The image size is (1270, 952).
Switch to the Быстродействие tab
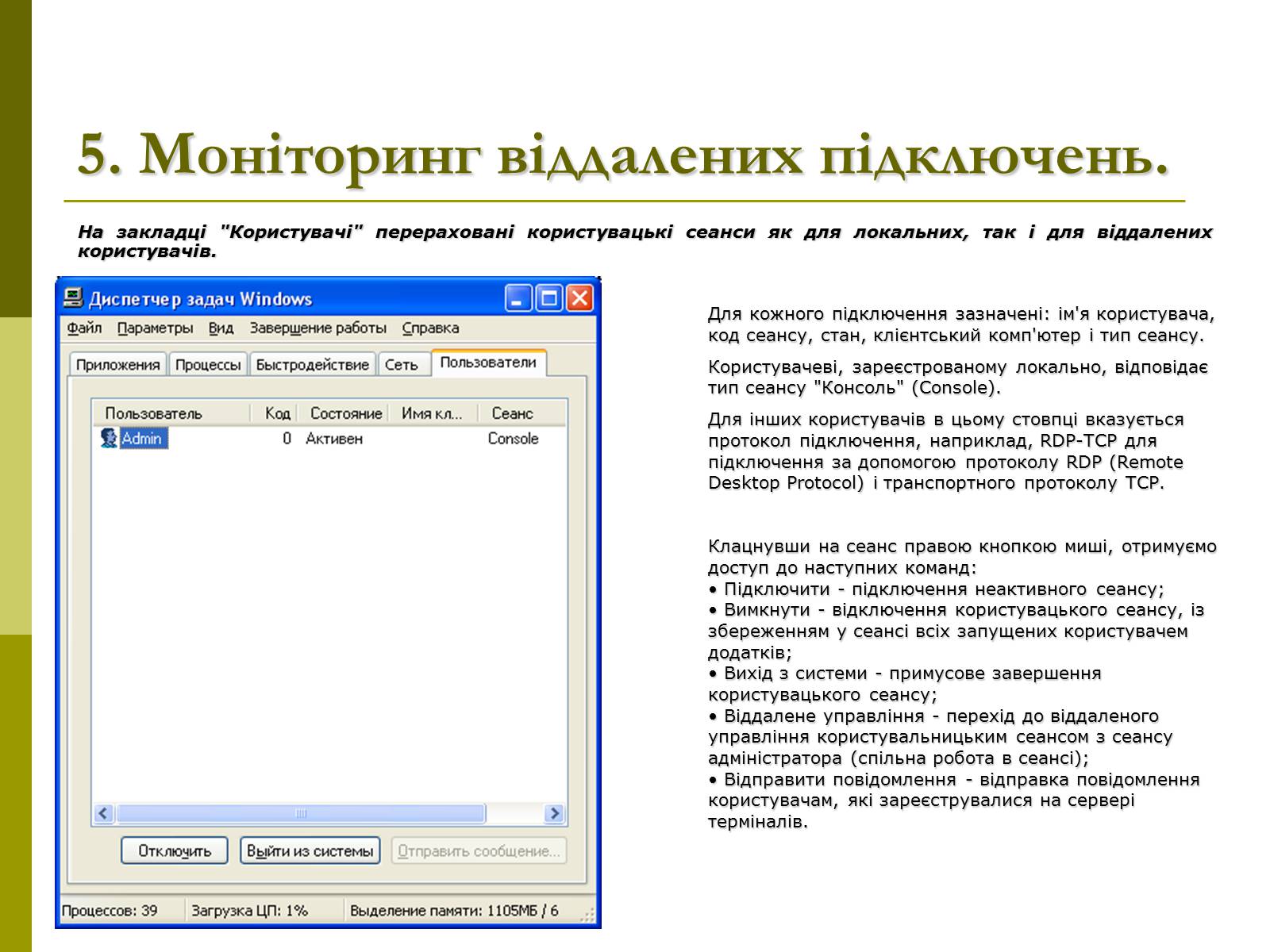(313, 364)
